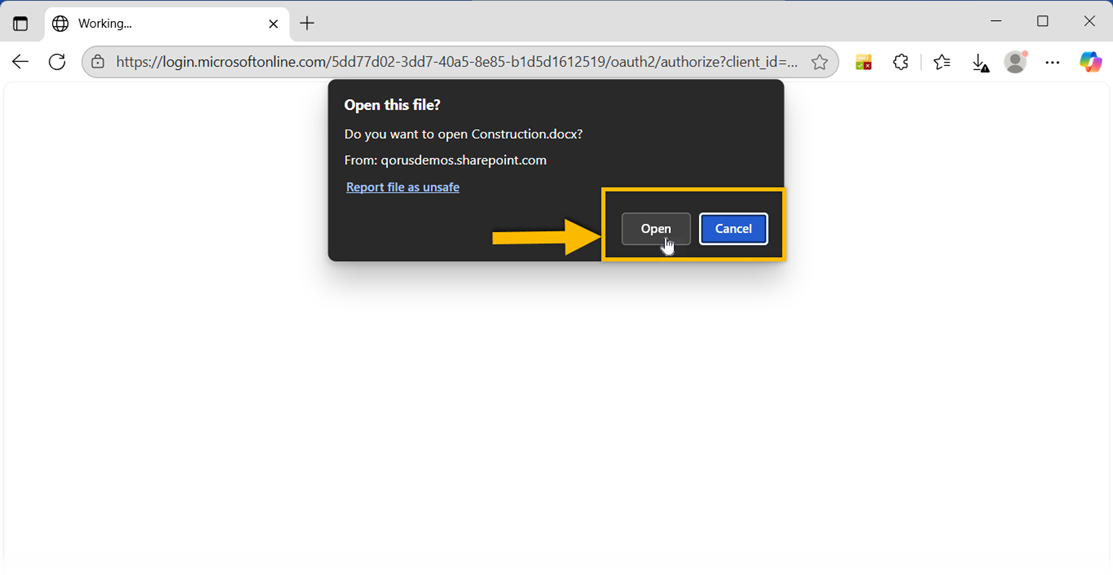The image size is (1113, 575).
Task: Cancel the Open this file dialog
Action: tap(733, 229)
